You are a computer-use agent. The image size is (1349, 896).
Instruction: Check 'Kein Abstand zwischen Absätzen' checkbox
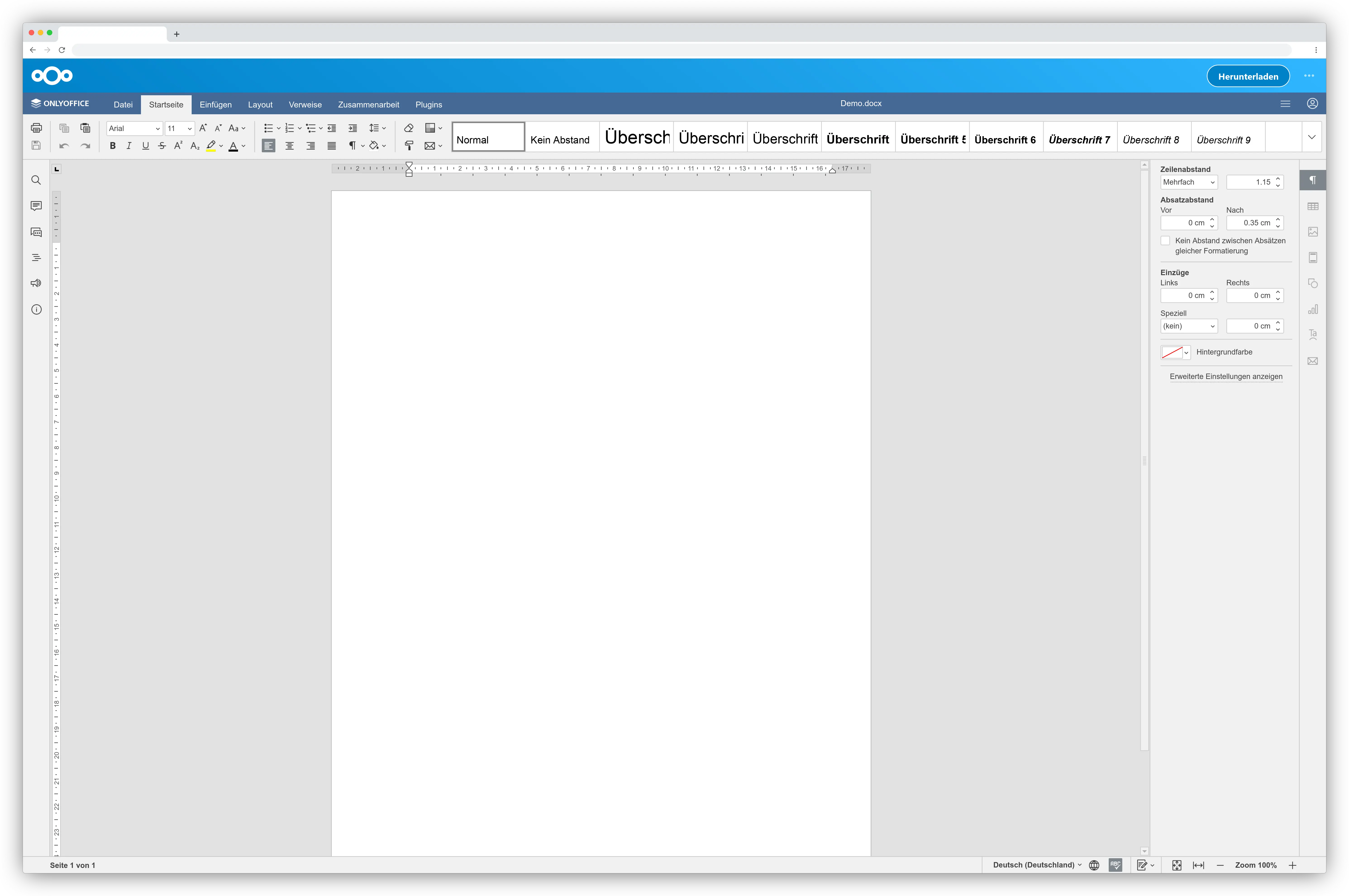(x=1165, y=241)
